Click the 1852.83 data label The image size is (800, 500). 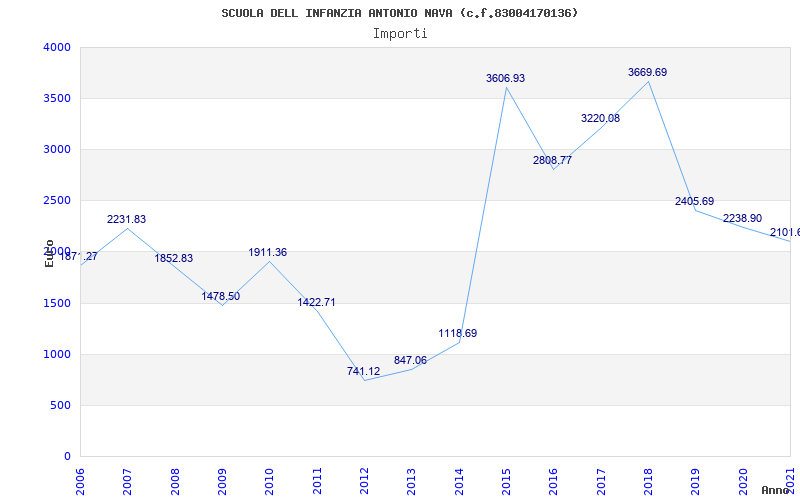tap(174, 258)
